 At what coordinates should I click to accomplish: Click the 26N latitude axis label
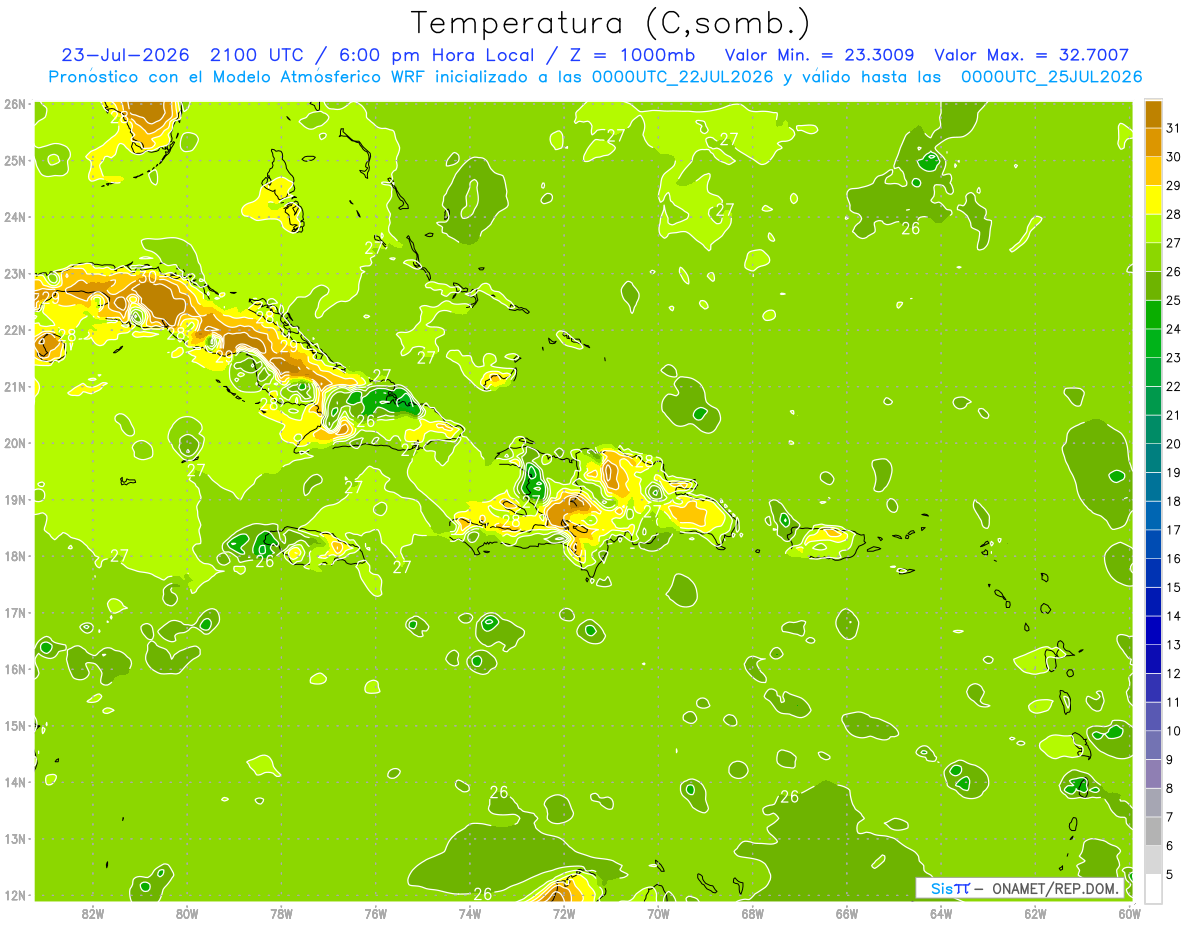14,104
